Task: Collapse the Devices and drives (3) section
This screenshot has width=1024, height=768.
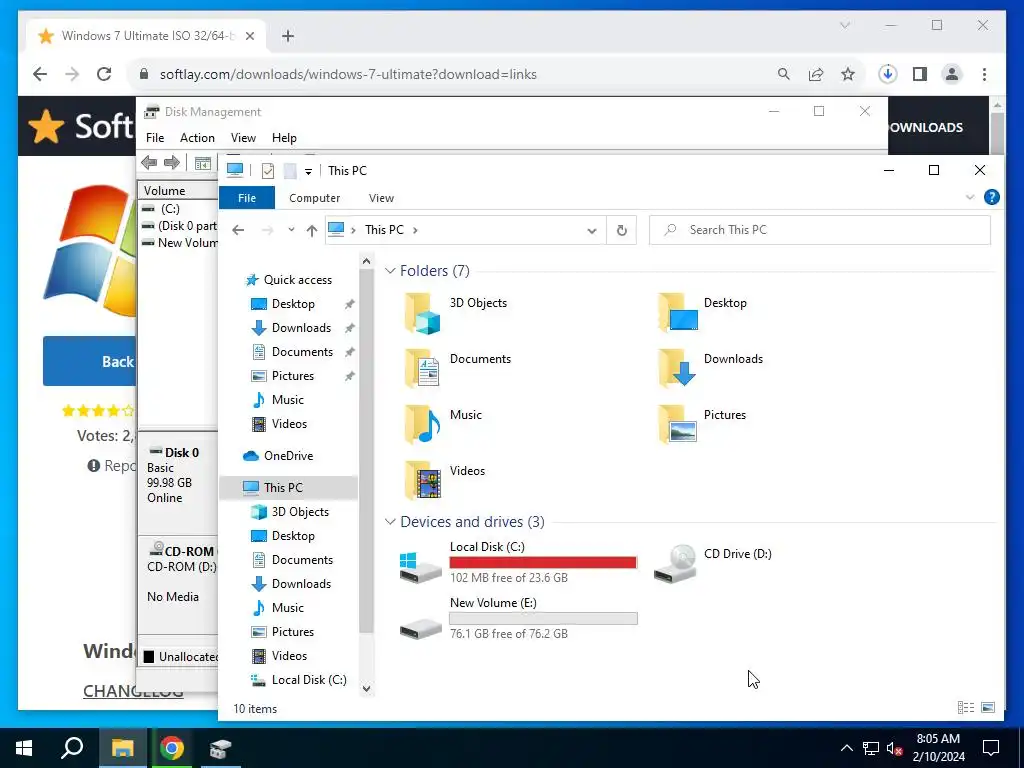Action: pyautogui.click(x=390, y=522)
